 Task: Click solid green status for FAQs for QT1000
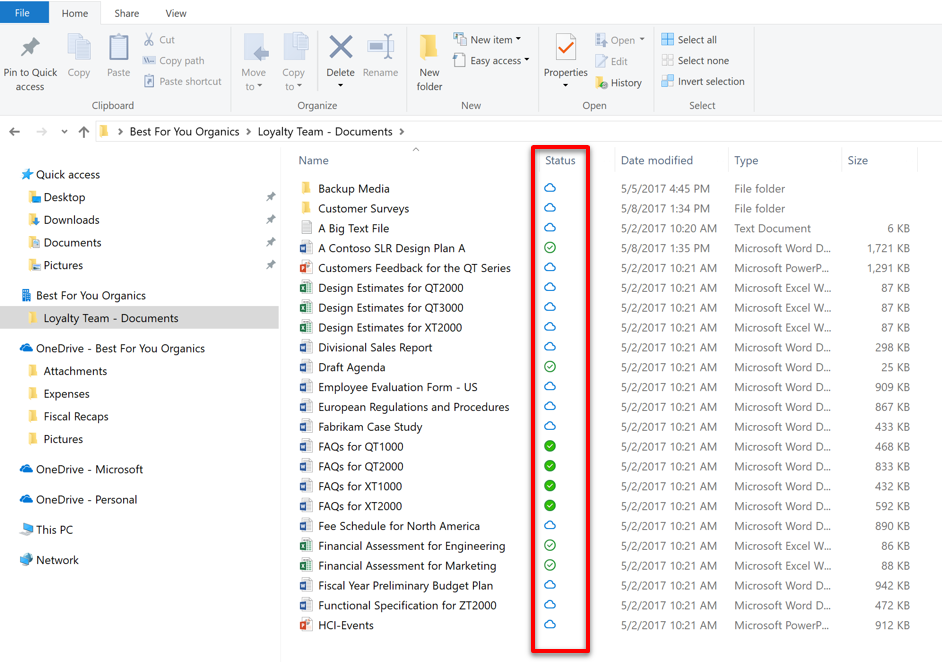click(x=550, y=446)
